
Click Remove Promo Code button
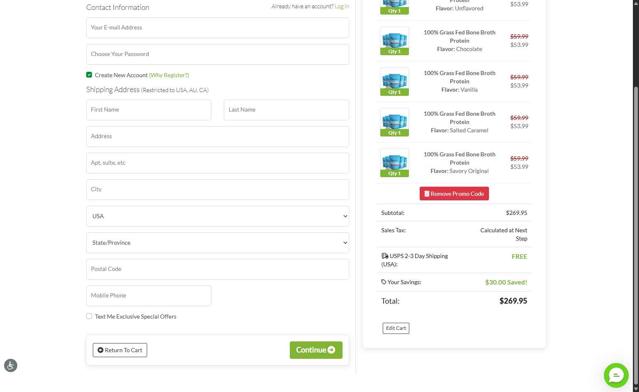tap(454, 194)
